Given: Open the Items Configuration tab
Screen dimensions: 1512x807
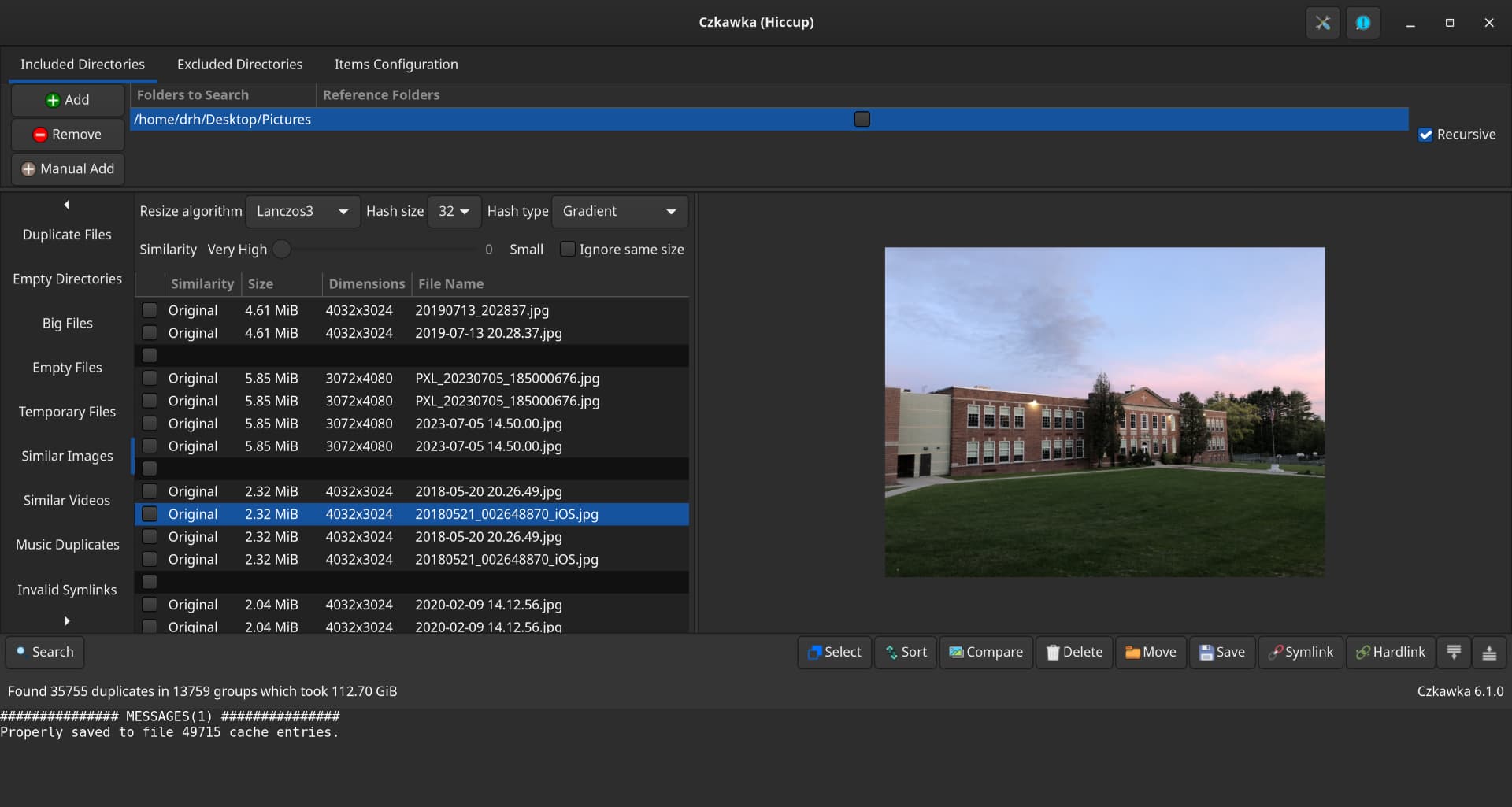Looking at the screenshot, I should (396, 65).
